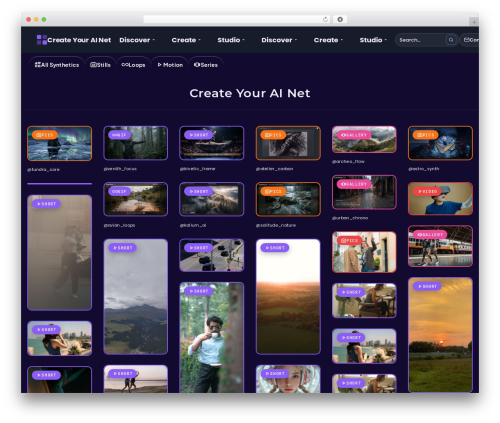This screenshot has width=500, height=423.
Task: Switch to the Loops filter tab
Action: pyautogui.click(x=133, y=65)
